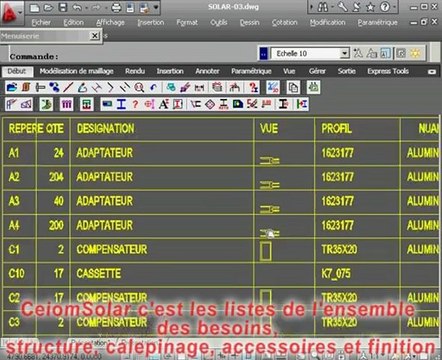This screenshot has width=442, height=360.
Task: Click the New drawing icon in quick access toolbar
Action: click(35, 8)
